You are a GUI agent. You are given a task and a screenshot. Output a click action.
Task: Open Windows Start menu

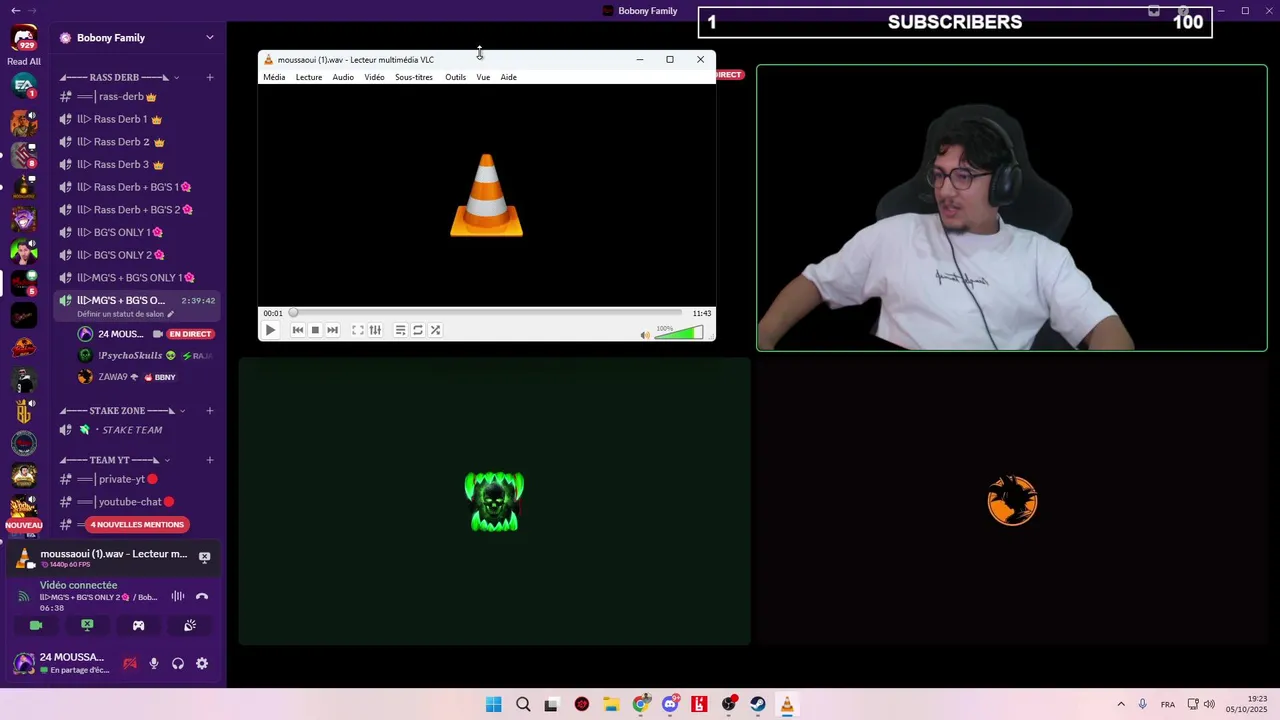tap(493, 705)
